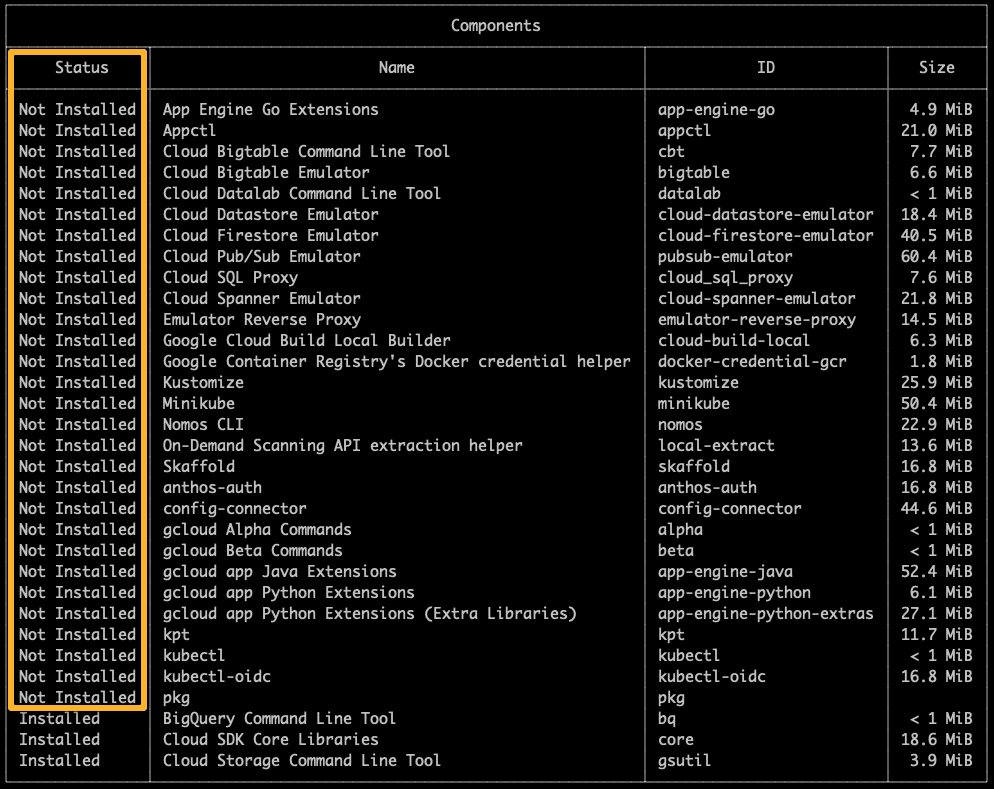The height and width of the screenshot is (789, 994).
Task: Select the Components table title
Action: [495, 25]
